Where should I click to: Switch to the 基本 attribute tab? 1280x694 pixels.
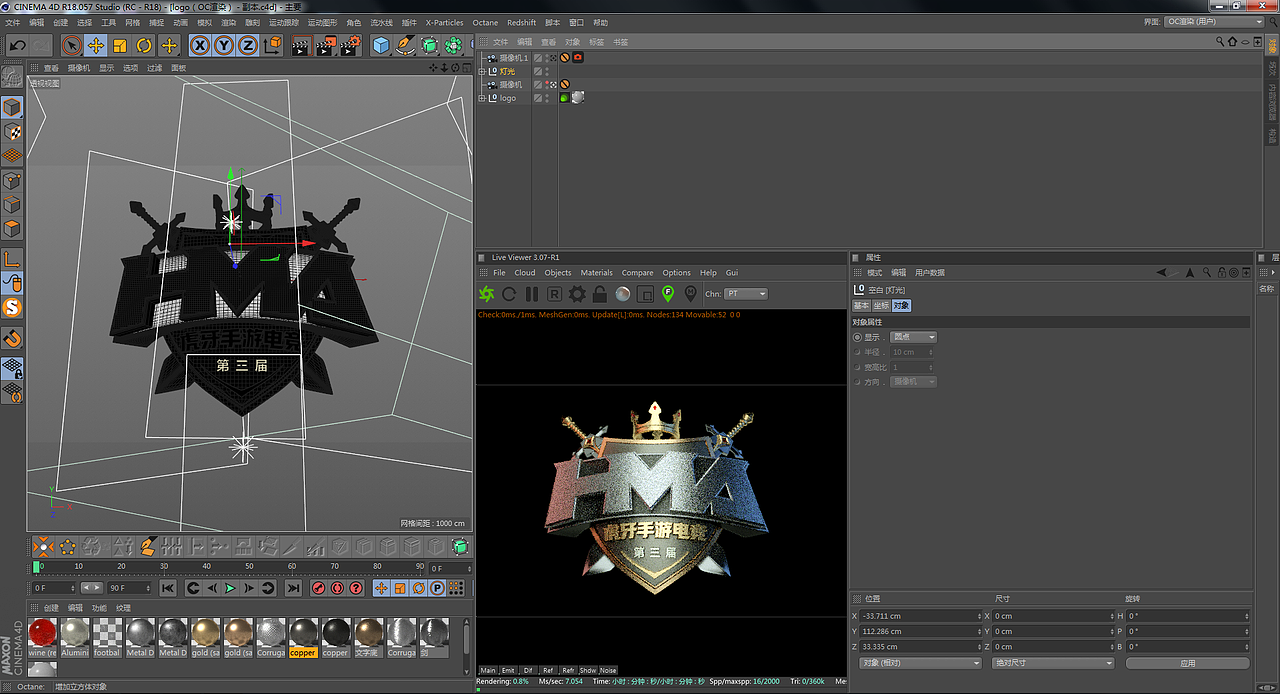pos(861,306)
